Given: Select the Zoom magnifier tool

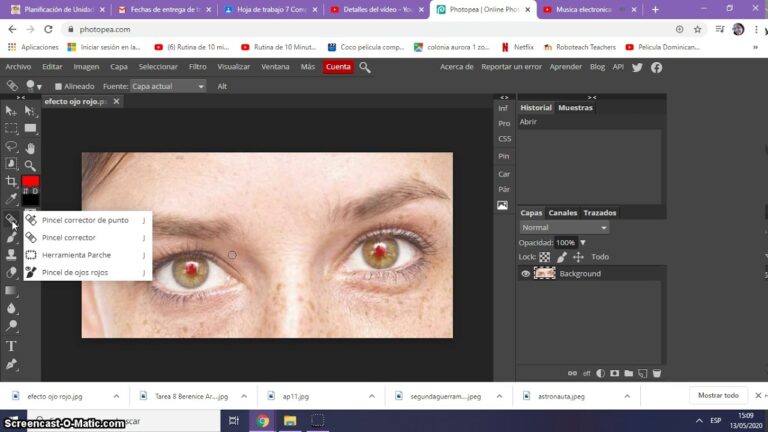Looking at the screenshot, I should coord(30,166).
